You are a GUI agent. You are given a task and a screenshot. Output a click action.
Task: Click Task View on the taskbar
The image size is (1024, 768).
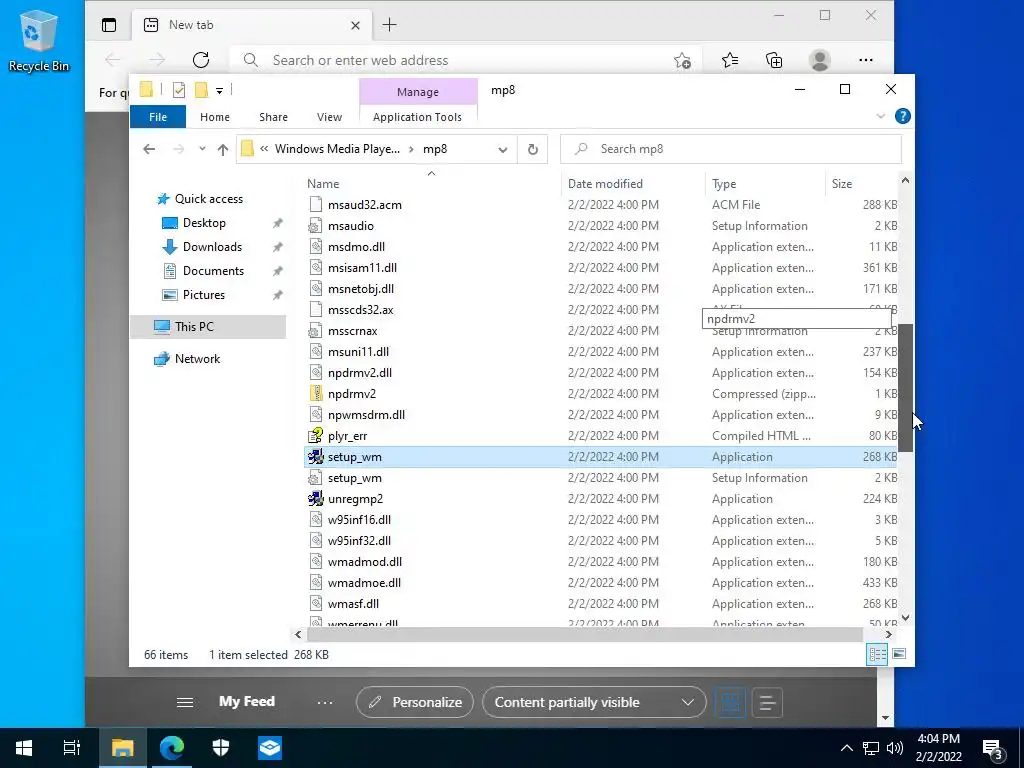click(71, 747)
